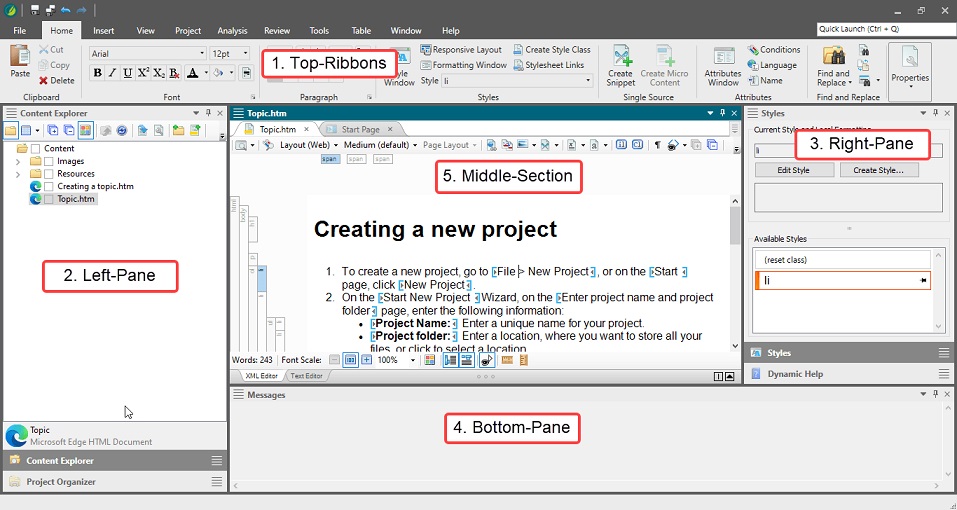The image size is (957, 510).
Task: Switch to the Text Editor tab
Action: [x=306, y=376]
